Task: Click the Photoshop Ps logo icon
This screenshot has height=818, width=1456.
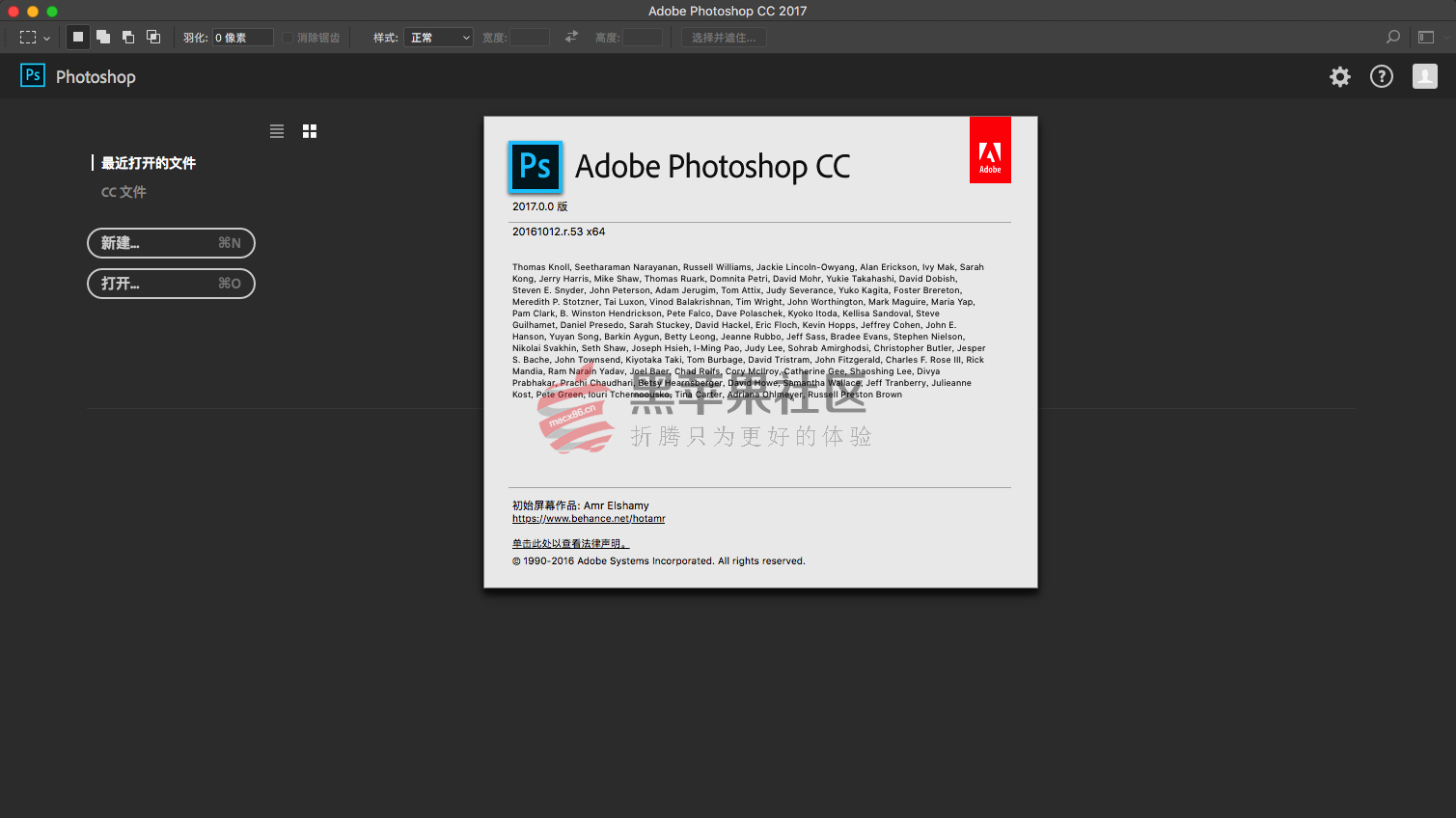Action: point(33,75)
